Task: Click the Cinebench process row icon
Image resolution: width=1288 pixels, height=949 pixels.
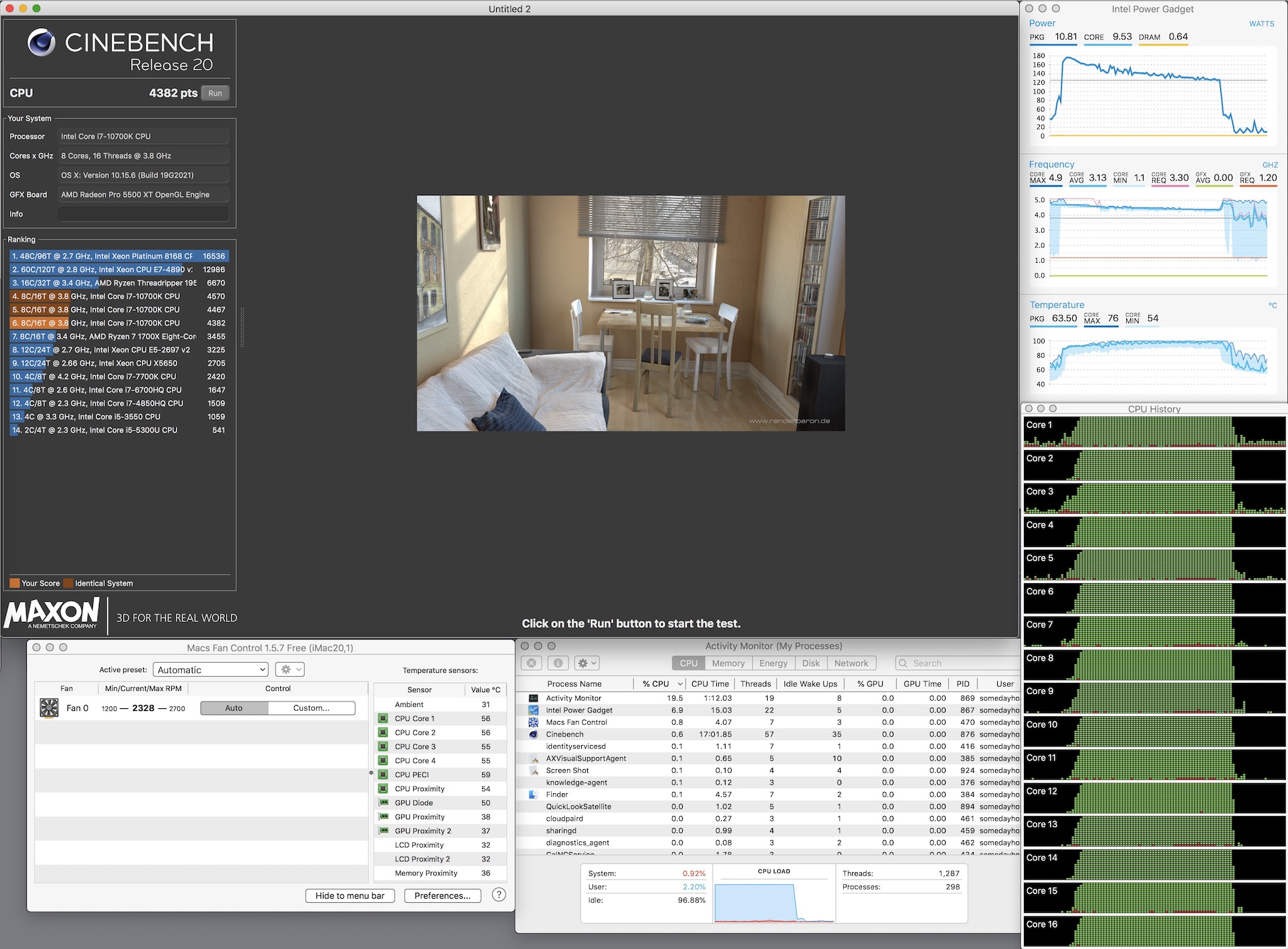Action: [x=534, y=734]
